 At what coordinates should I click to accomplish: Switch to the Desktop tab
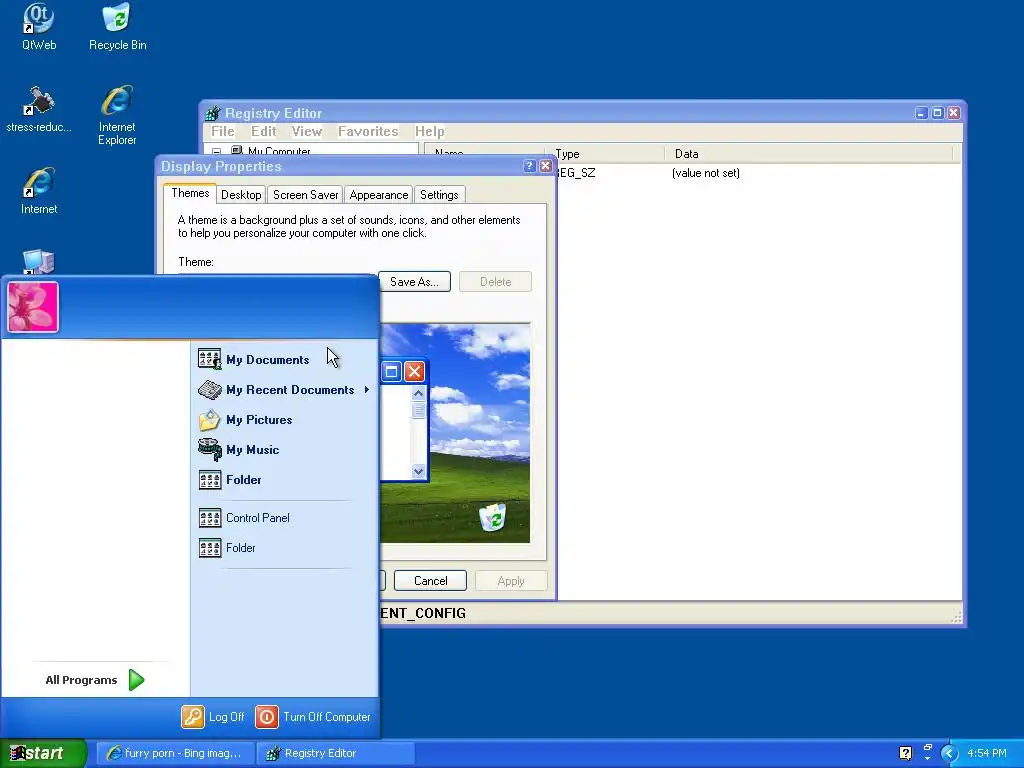point(241,195)
